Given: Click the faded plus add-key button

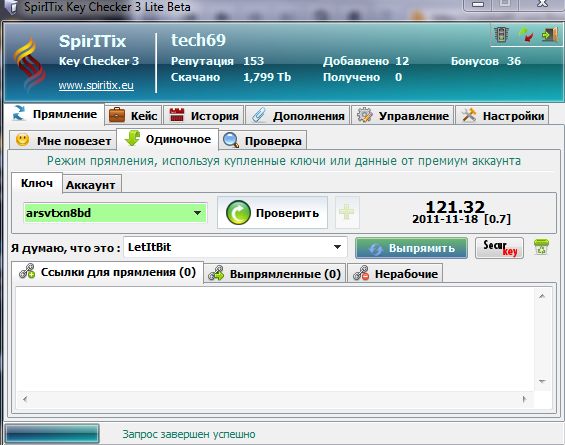Looking at the screenshot, I should pos(347,213).
